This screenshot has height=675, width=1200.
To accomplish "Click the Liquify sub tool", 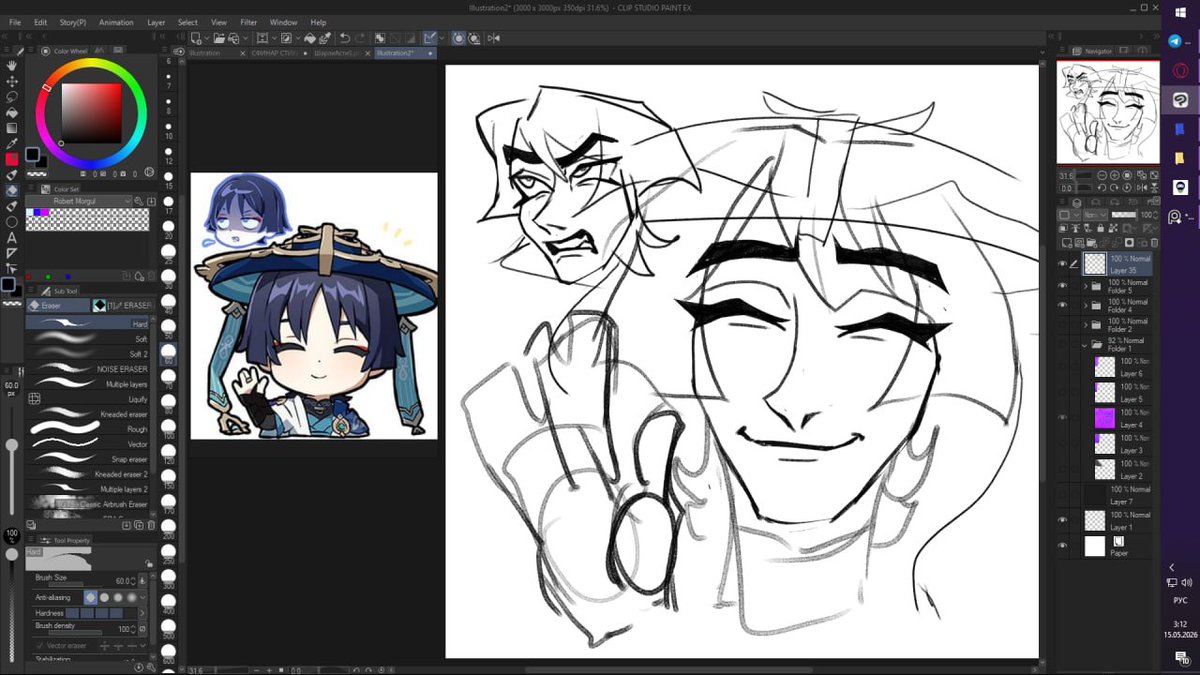I will pos(88,399).
